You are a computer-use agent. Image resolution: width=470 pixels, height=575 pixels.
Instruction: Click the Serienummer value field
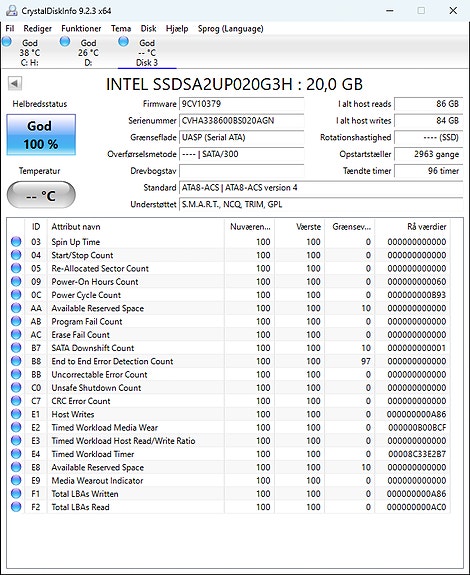(242, 121)
